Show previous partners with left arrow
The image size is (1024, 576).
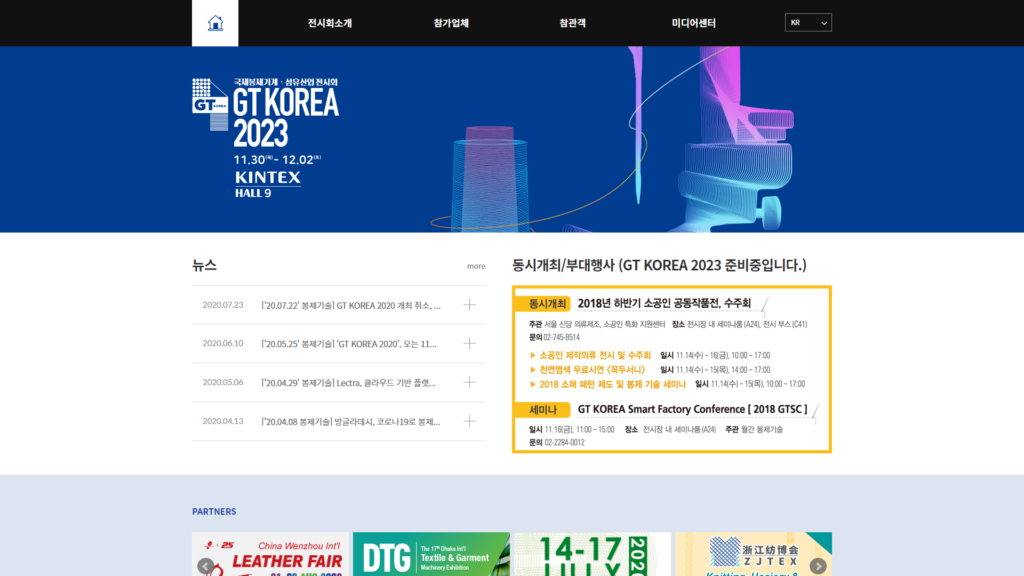coord(205,566)
